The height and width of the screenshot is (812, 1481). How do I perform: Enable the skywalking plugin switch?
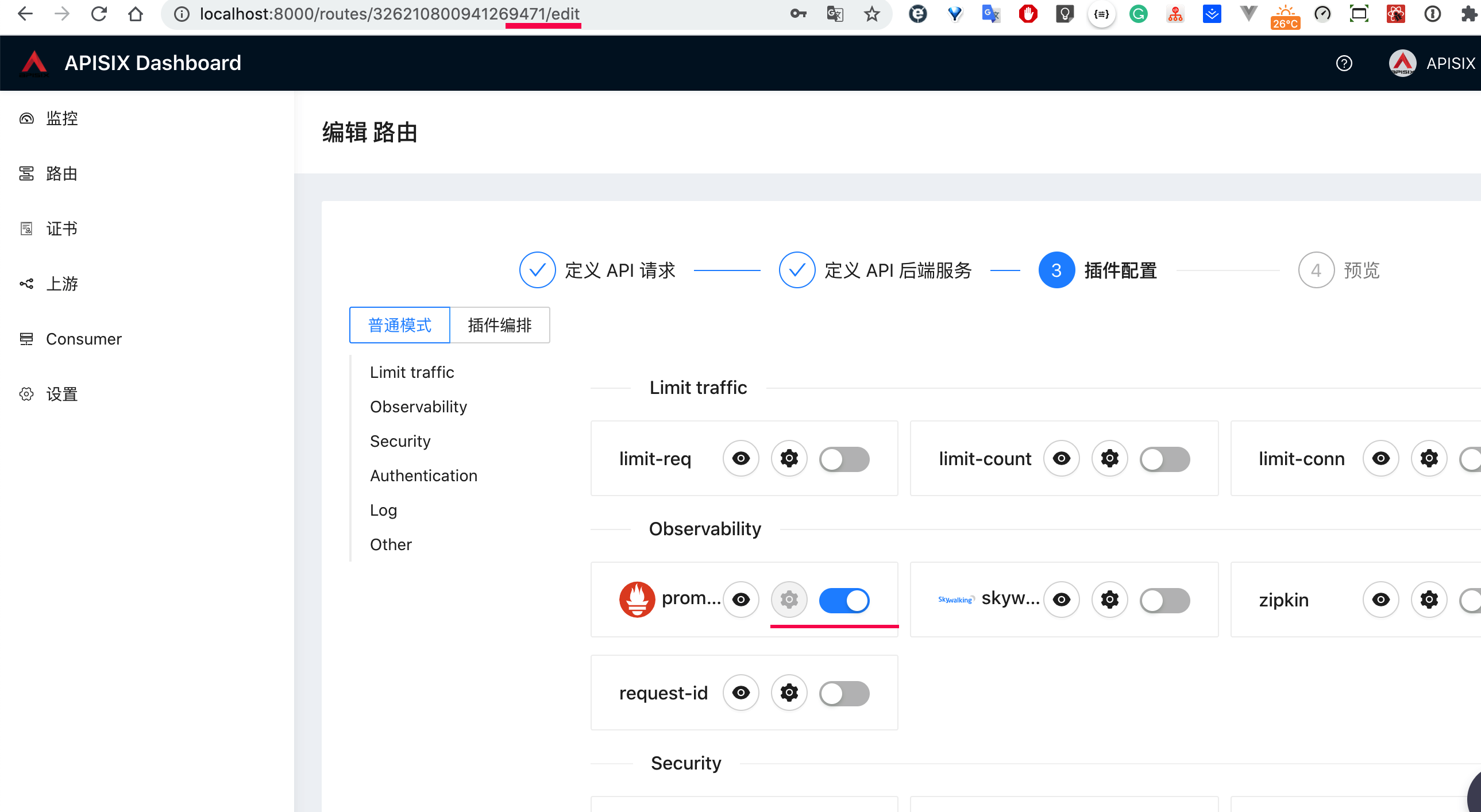point(1165,600)
